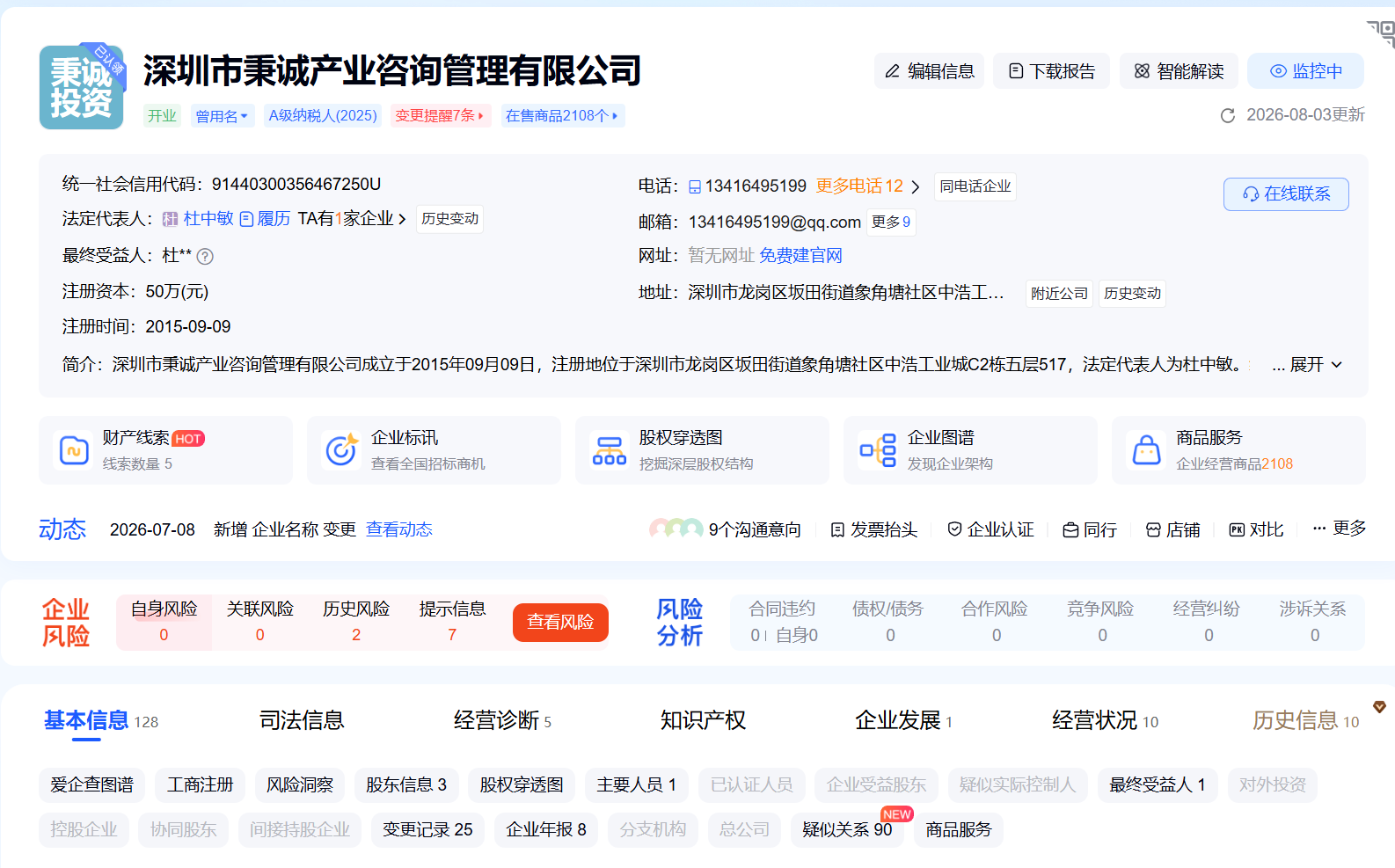The image size is (1395, 868).
Task: Click the refresh icon beside update date
Action: coord(1228,115)
